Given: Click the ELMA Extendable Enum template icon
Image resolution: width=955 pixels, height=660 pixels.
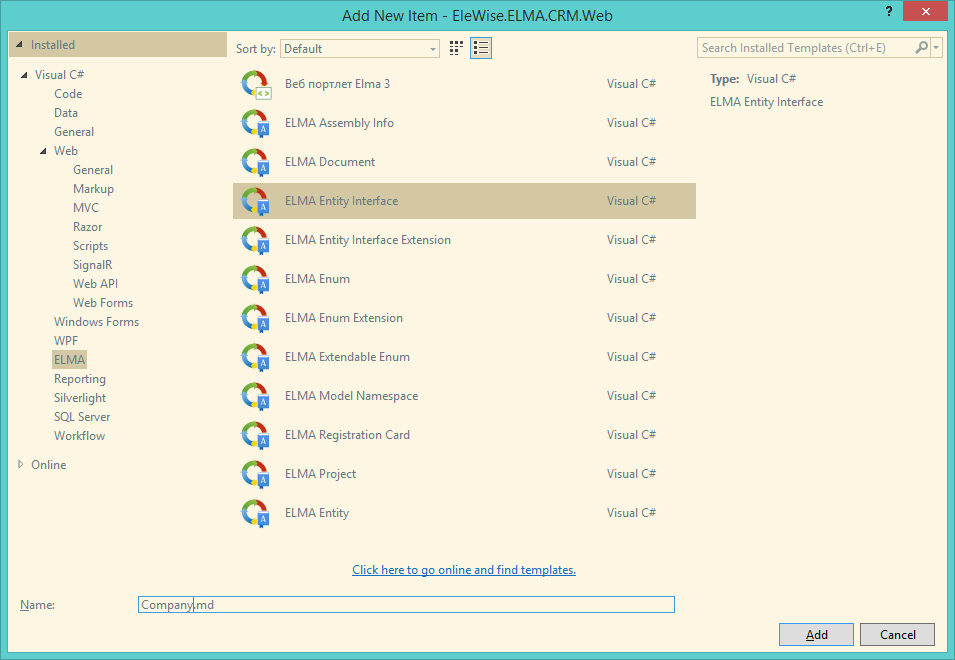Looking at the screenshot, I should [256, 357].
